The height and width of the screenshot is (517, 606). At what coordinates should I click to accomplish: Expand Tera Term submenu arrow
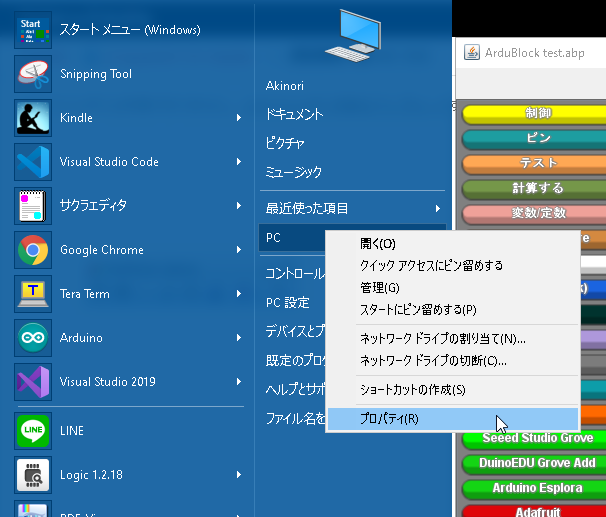click(239, 294)
